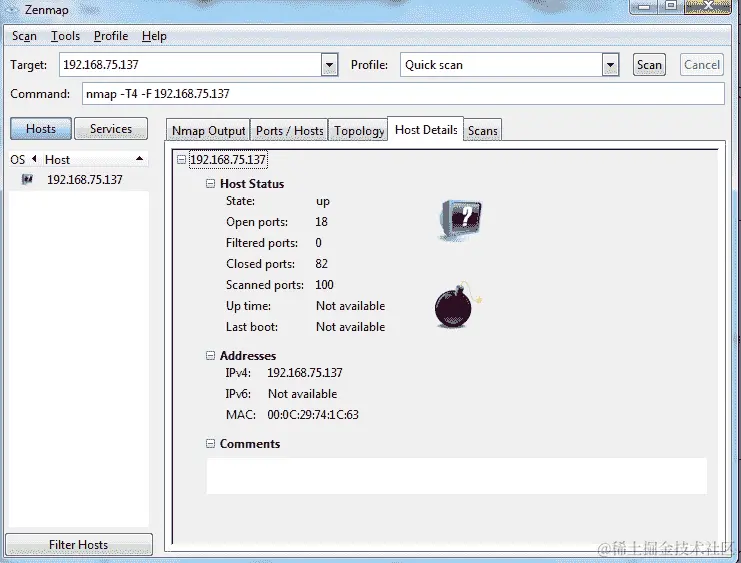Click the OS column header
The image size is (741, 563).
pos(17,160)
